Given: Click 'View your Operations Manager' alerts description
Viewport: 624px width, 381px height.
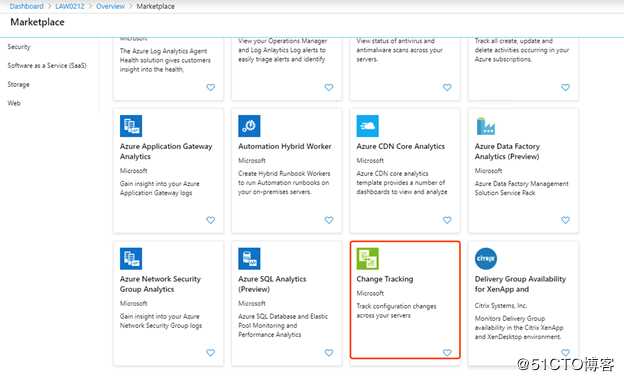Looking at the screenshot, I should click(x=283, y=50).
